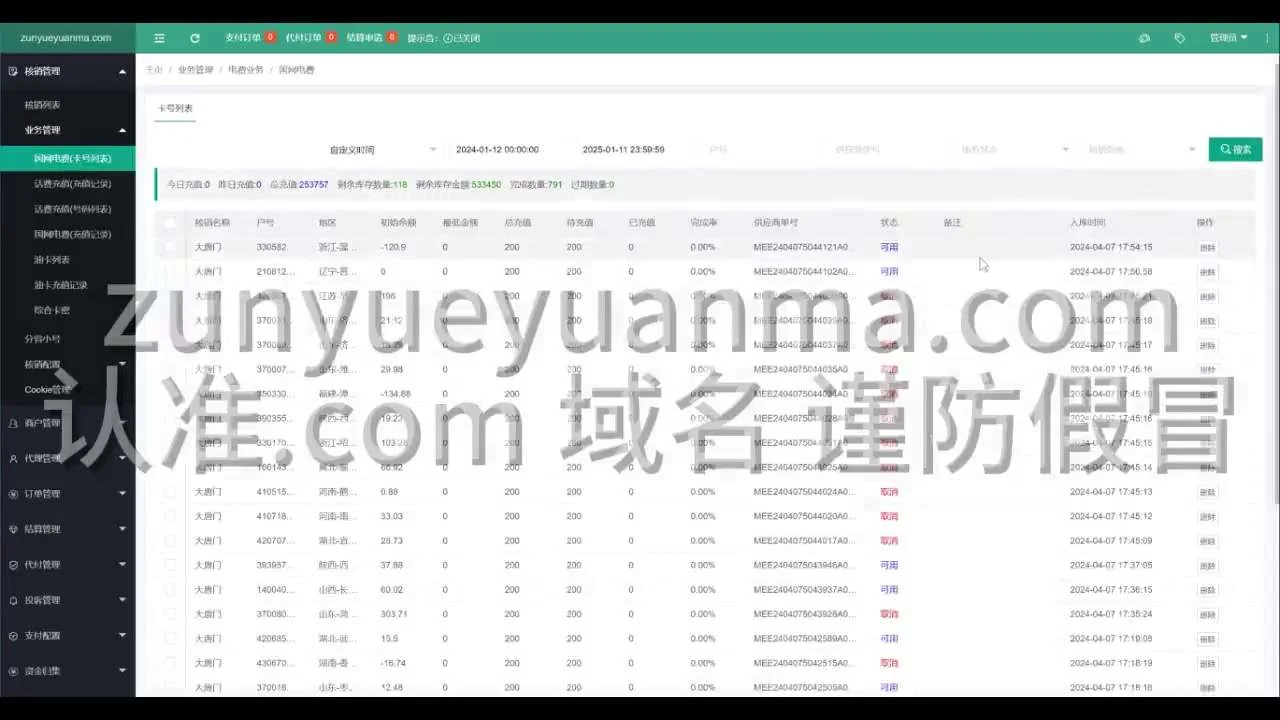Click the sidebar collapse hamburger icon
The height and width of the screenshot is (720, 1280).
(x=159, y=38)
